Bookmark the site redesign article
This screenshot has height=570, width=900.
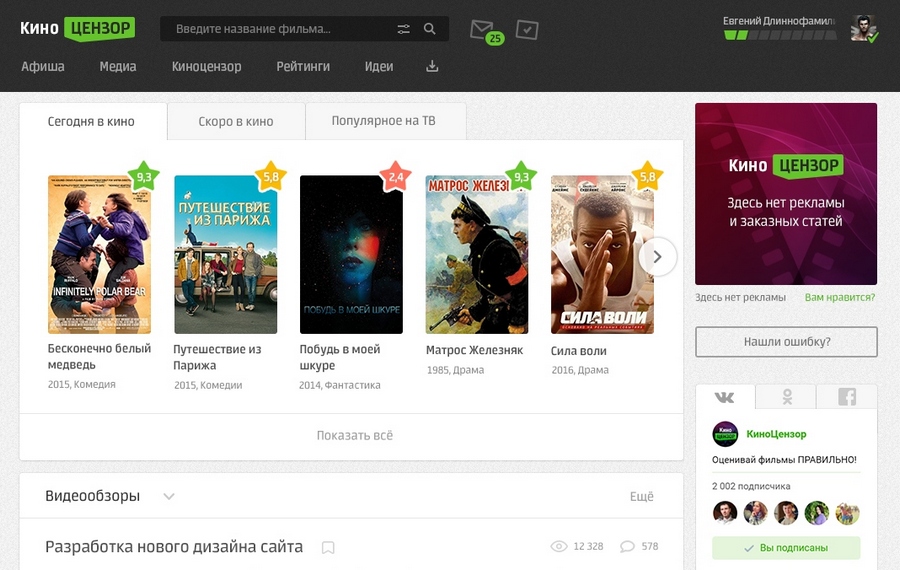pyautogui.click(x=328, y=547)
